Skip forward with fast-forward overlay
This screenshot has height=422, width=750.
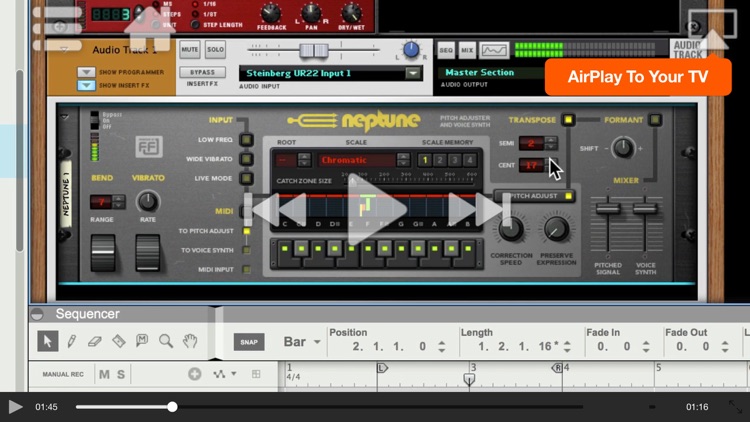coord(479,209)
